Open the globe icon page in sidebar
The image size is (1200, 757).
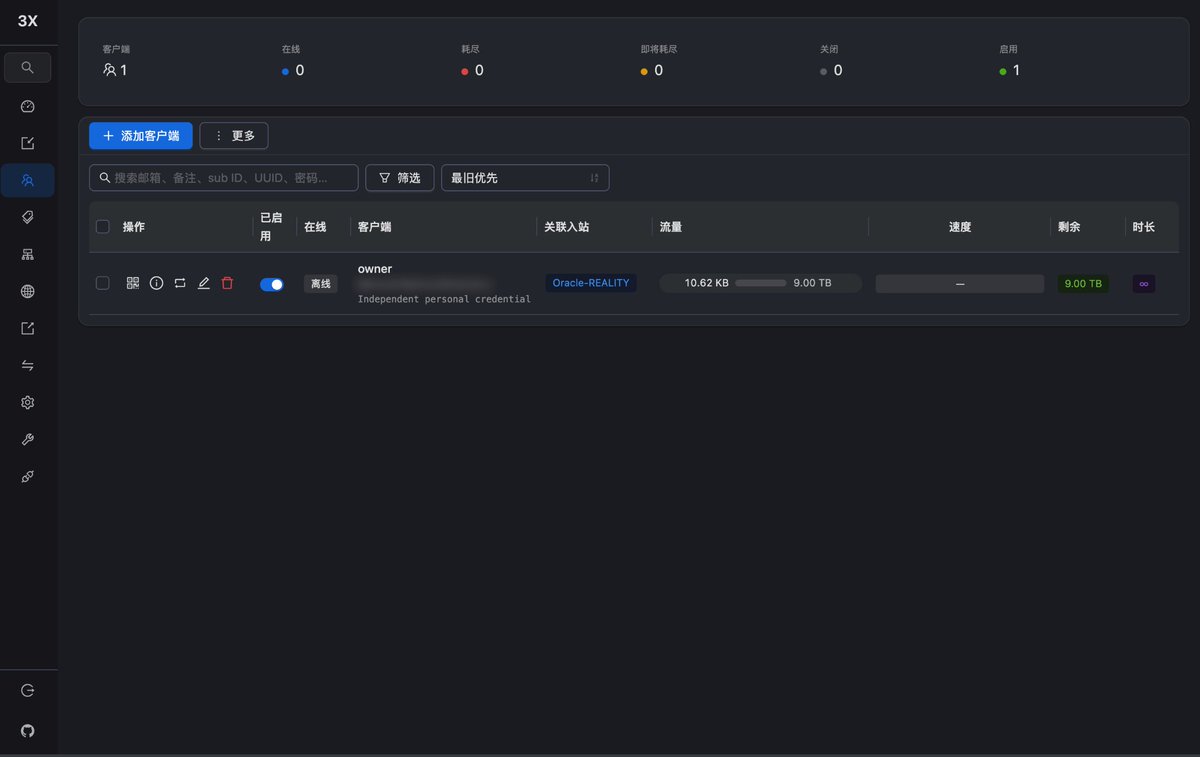[x=28, y=292]
